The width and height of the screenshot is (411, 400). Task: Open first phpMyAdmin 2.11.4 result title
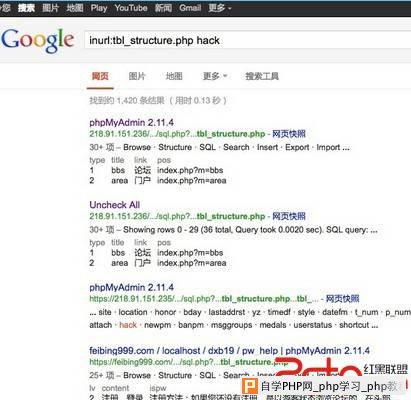point(131,123)
